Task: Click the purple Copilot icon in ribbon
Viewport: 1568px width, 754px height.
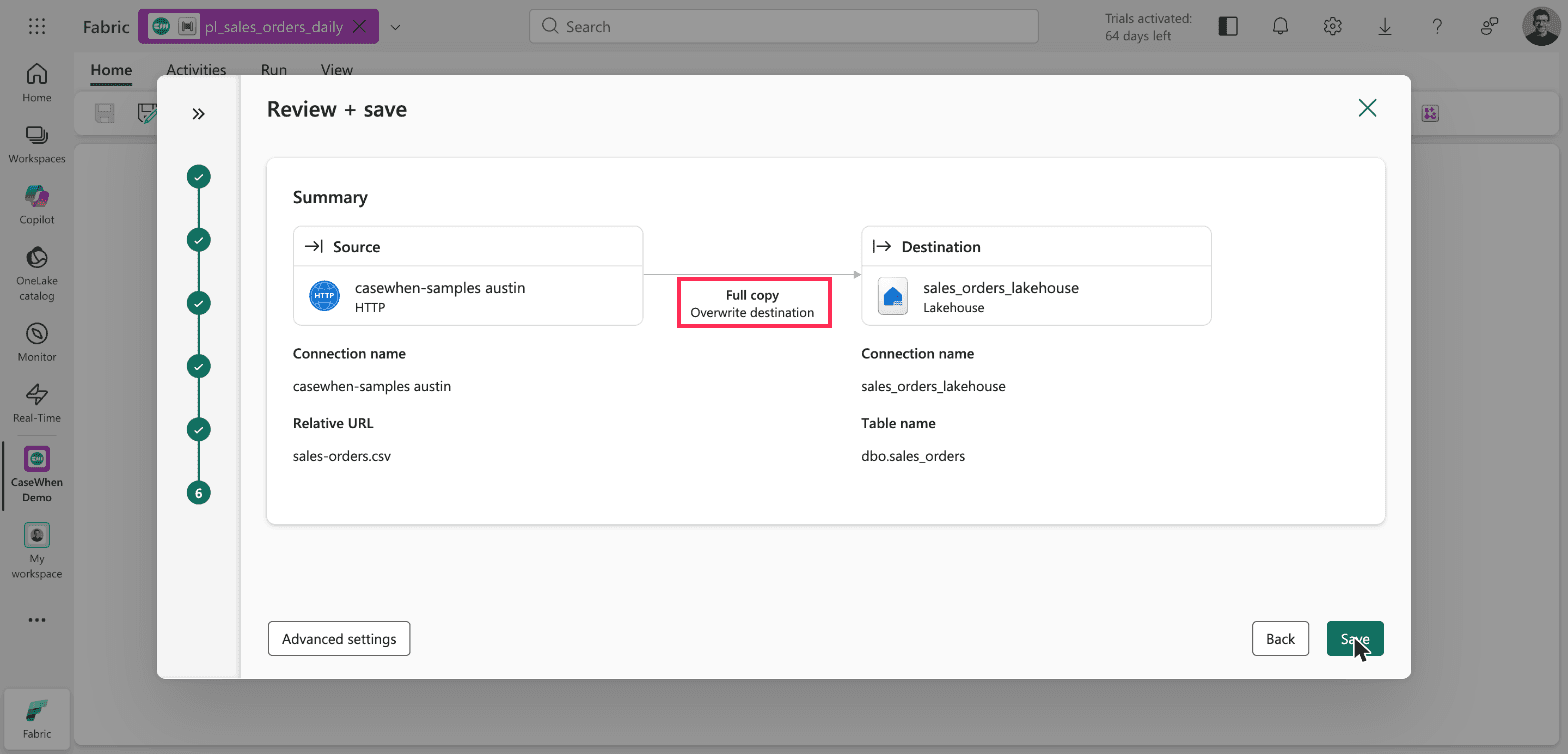Action: (x=1430, y=113)
